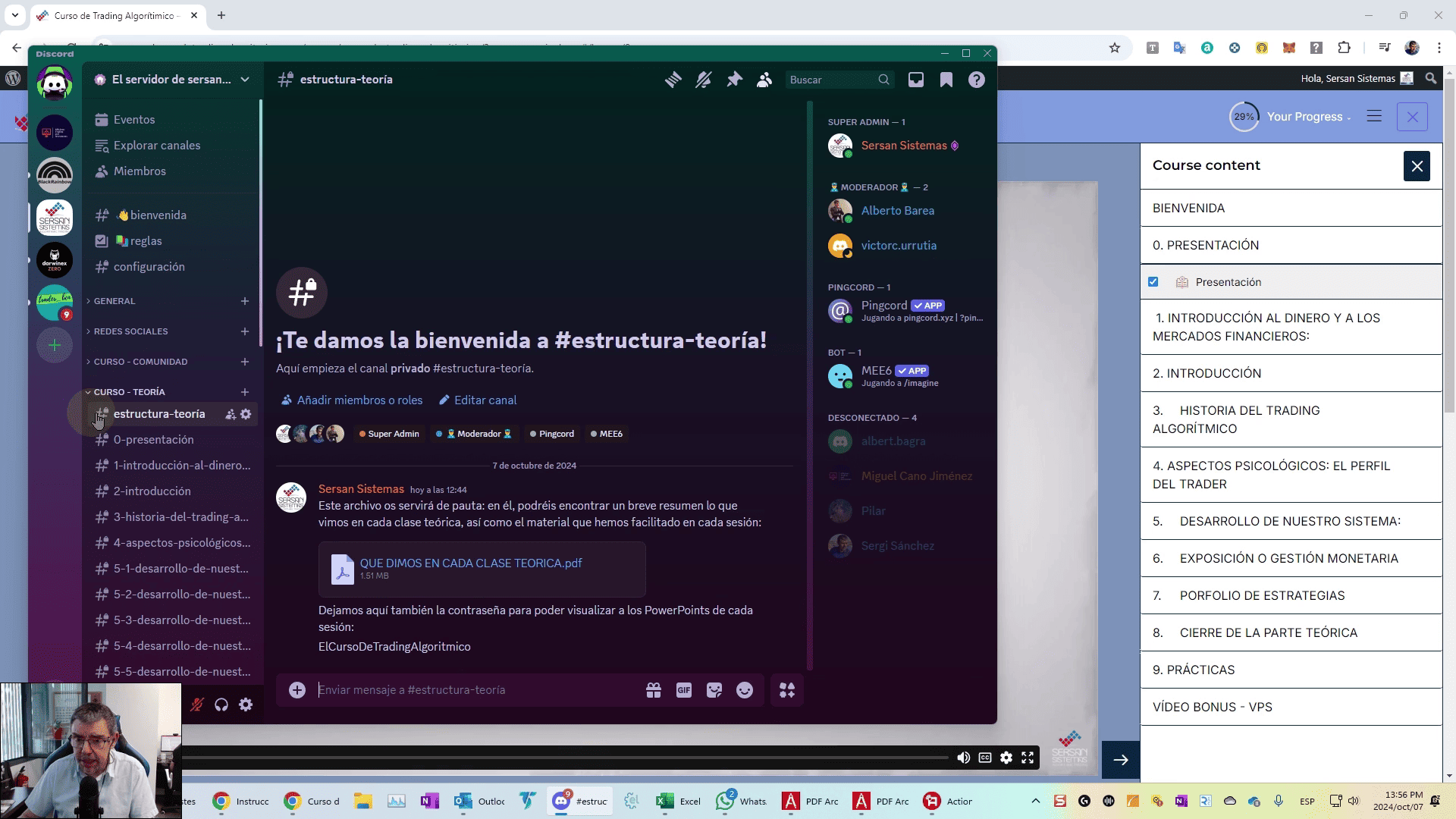The height and width of the screenshot is (819, 1456).
Task: Open the Threads icon in channel header
Action: coord(673,80)
